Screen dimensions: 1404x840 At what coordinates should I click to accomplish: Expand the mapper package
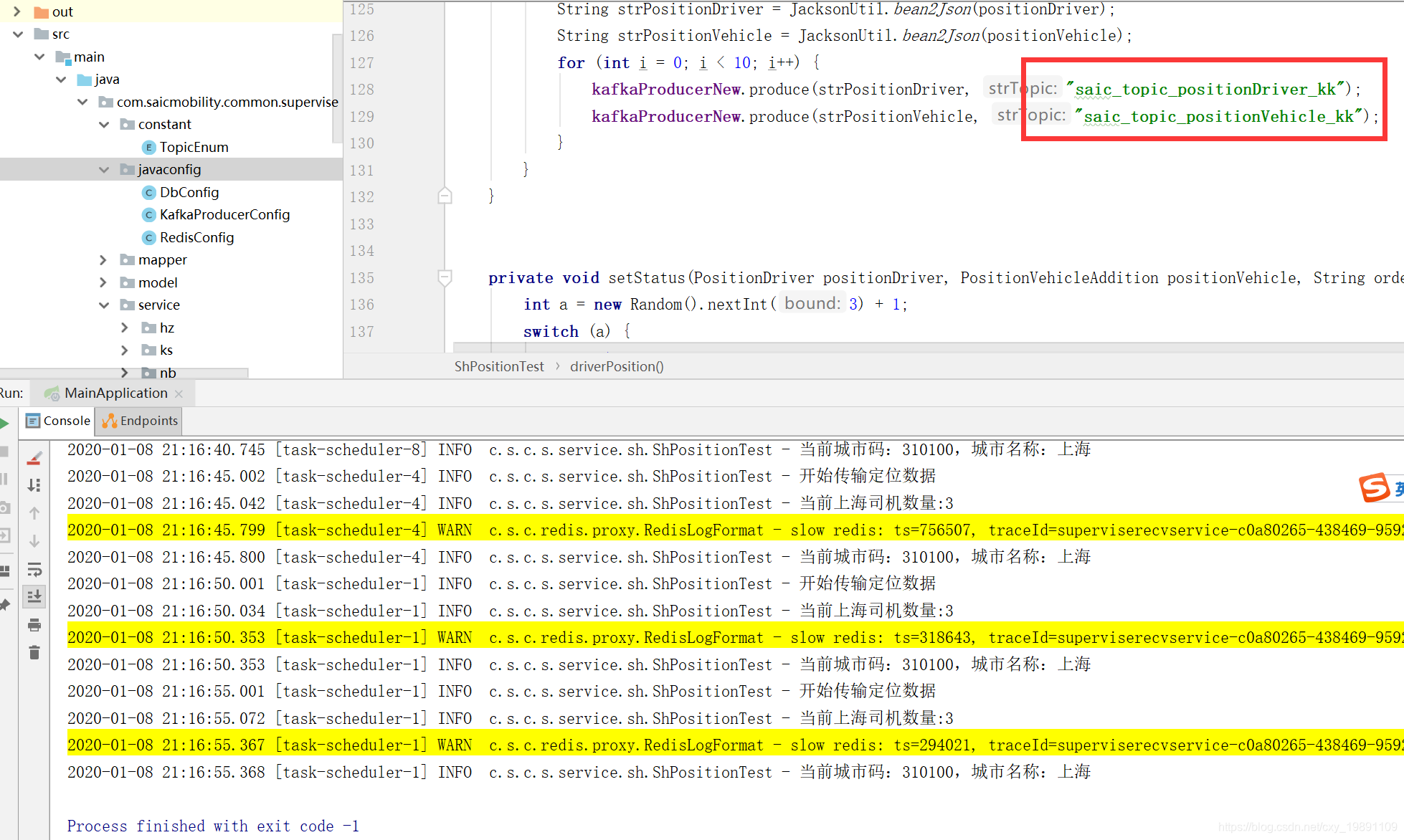103,260
